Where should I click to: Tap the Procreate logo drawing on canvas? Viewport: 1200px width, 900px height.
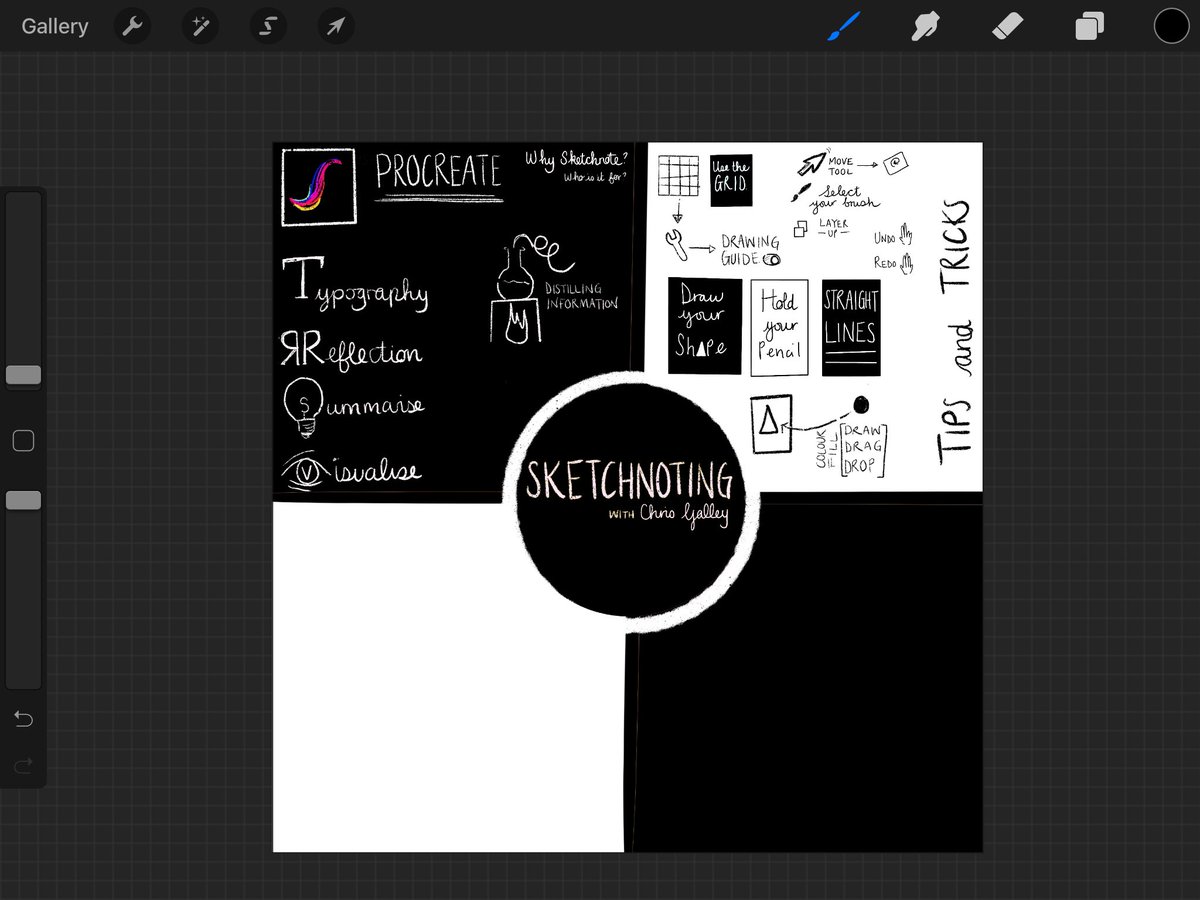point(319,186)
